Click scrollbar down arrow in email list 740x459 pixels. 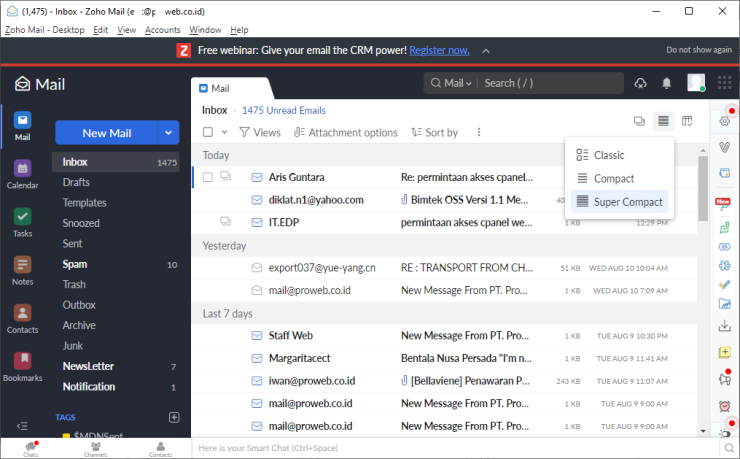[703, 431]
